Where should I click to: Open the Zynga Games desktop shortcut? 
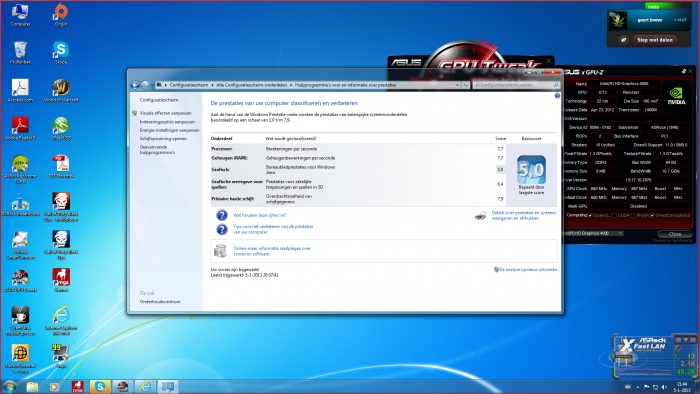(x=61, y=280)
